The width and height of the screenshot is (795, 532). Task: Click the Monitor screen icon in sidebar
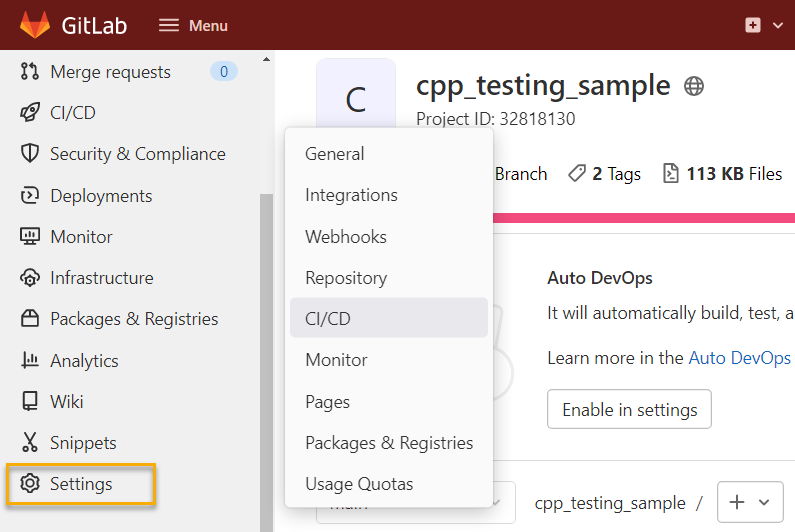[30, 237]
